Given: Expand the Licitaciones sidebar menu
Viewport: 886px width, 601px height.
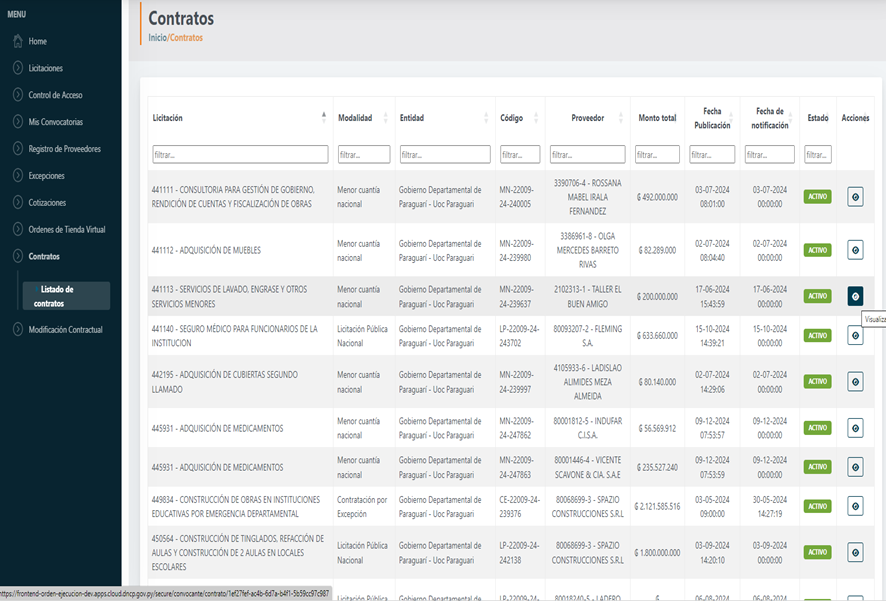Looking at the screenshot, I should pyautogui.click(x=45, y=68).
